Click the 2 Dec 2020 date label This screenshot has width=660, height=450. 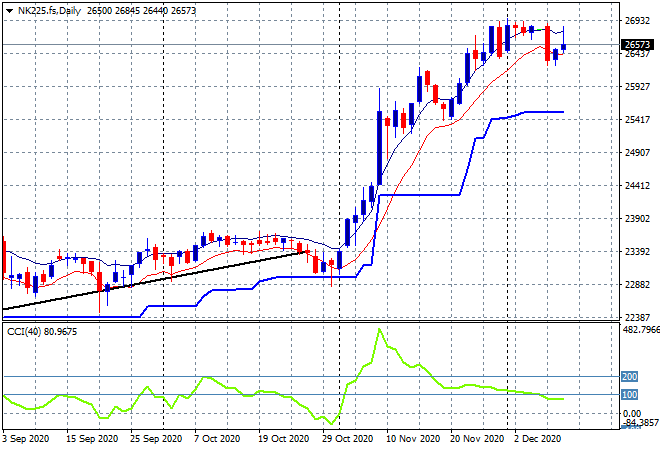(538, 439)
